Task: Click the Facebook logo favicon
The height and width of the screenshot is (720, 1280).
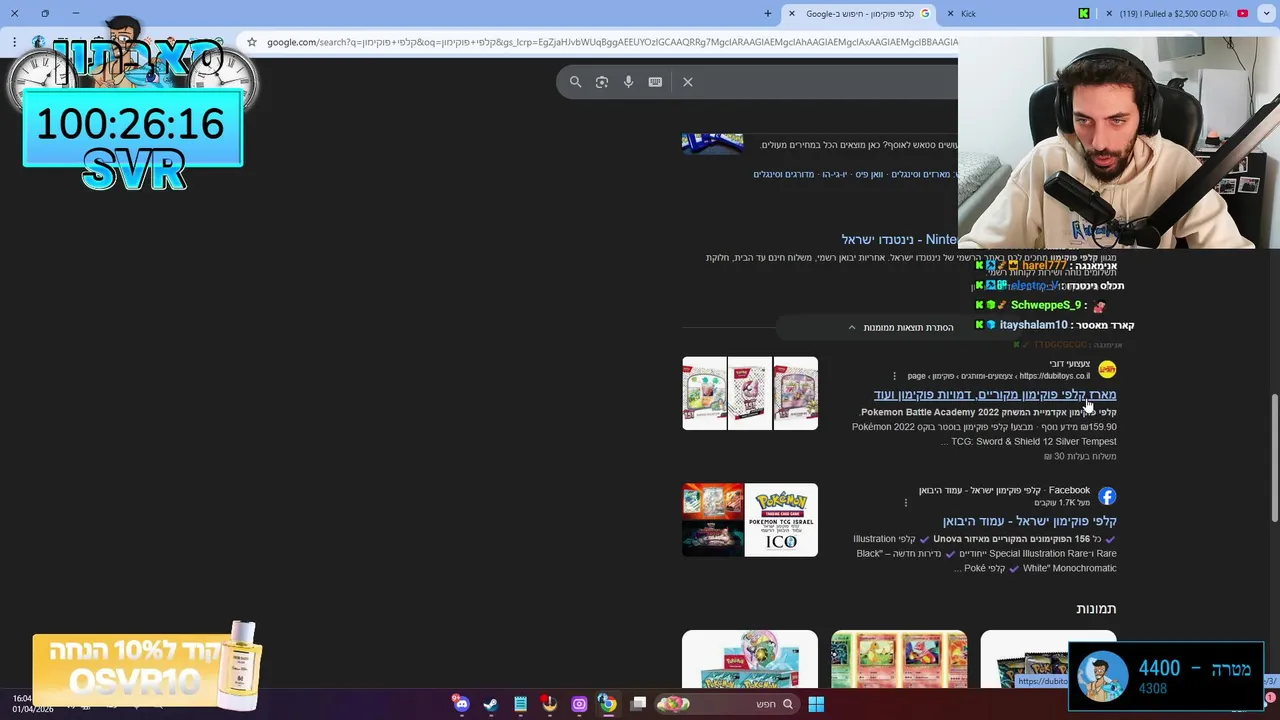Action: (1107, 496)
